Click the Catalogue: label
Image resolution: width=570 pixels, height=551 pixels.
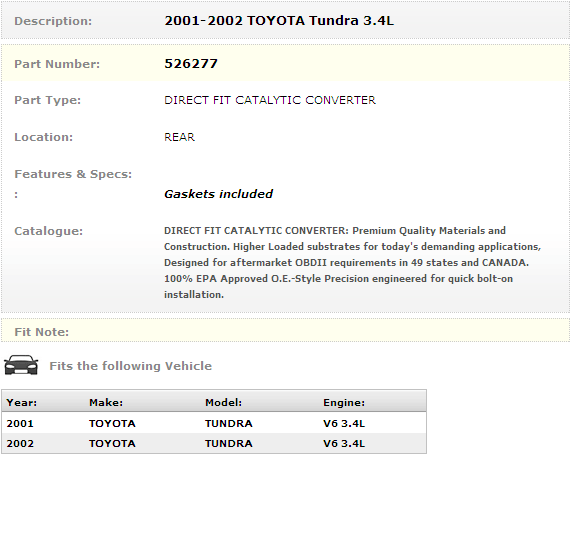click(49, 231)
